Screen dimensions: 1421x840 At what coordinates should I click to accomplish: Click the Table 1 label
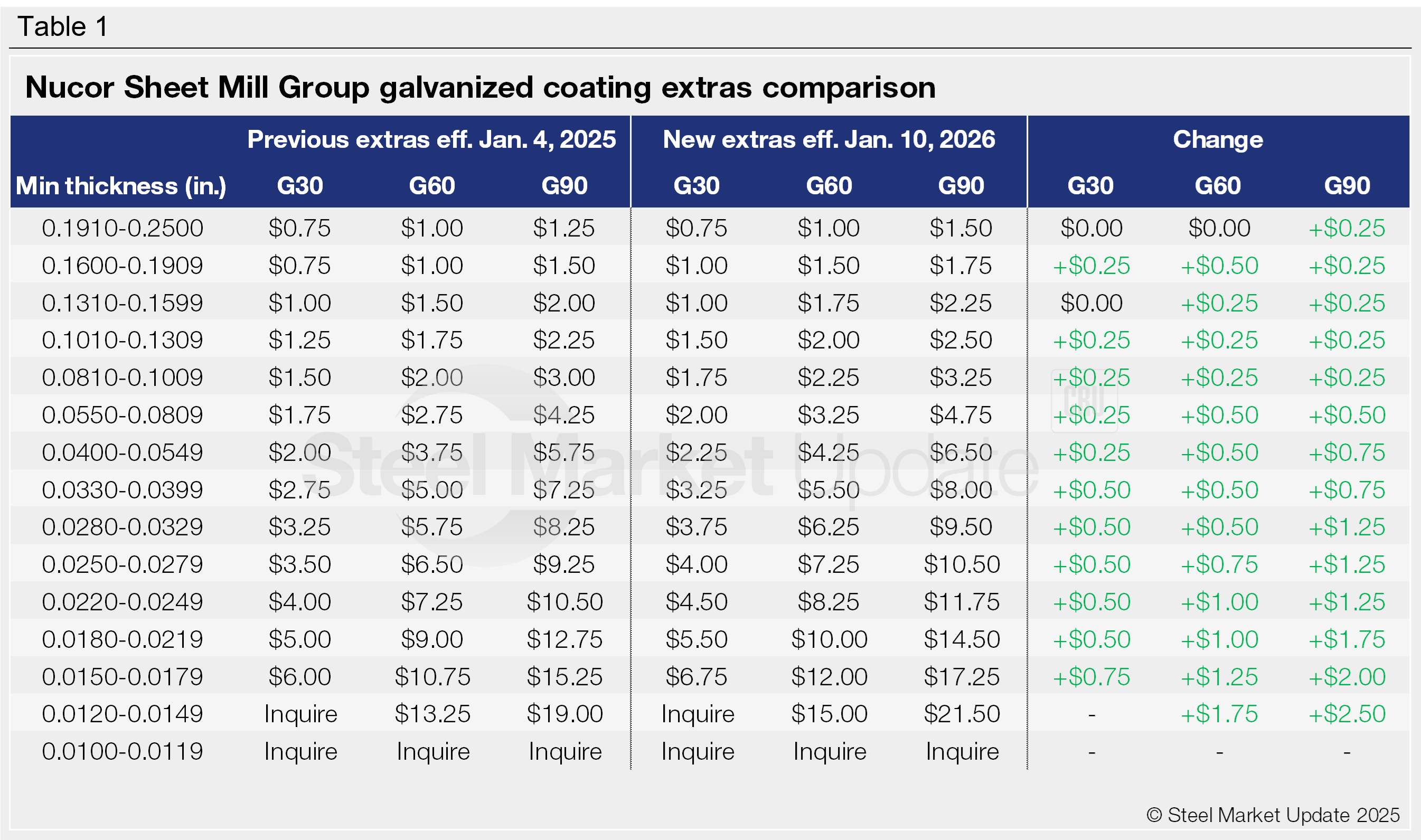tap(62, 26)
